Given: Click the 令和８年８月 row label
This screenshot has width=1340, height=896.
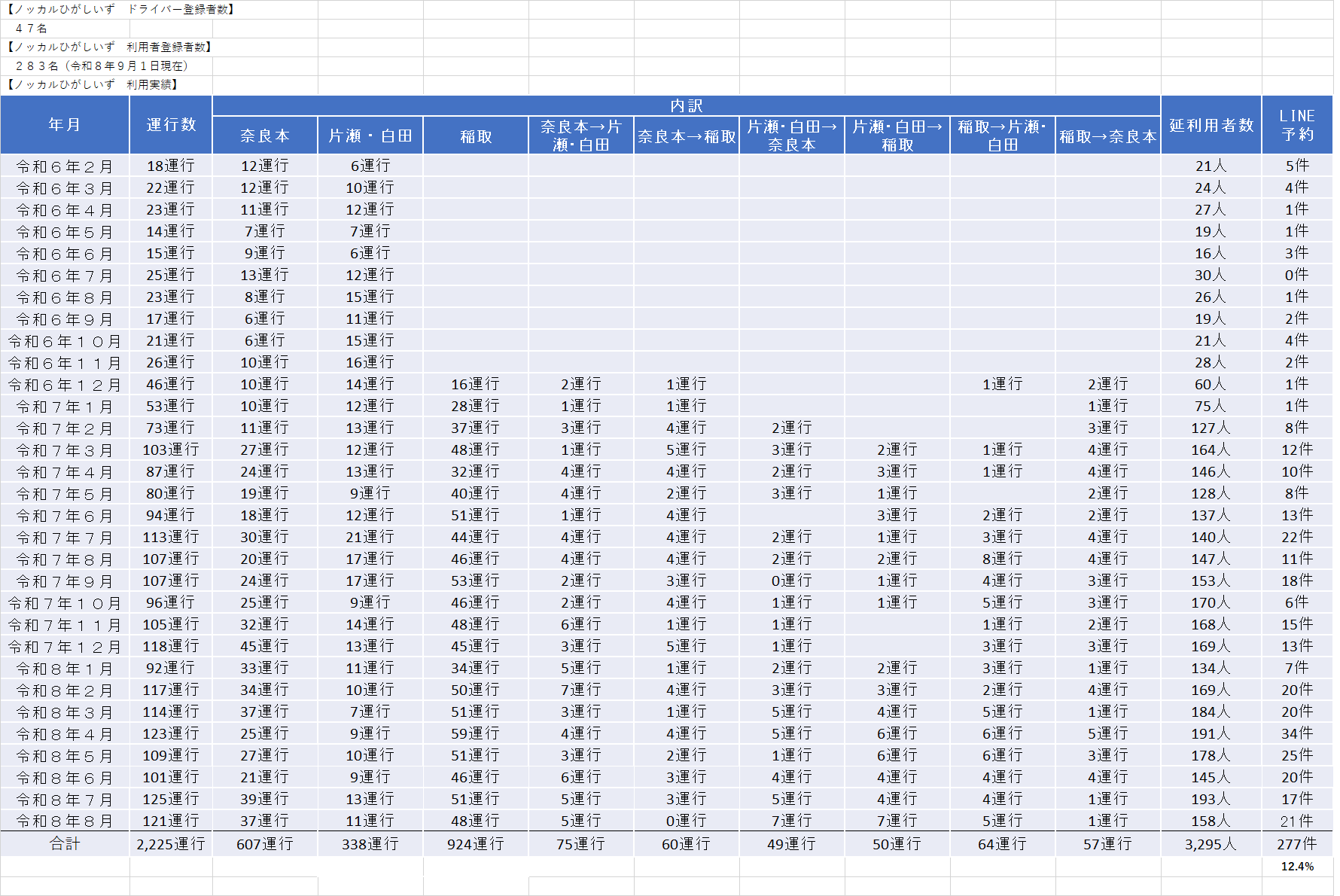Looking at the screenshot, I should pyautogui.click(x=65, y=821).
